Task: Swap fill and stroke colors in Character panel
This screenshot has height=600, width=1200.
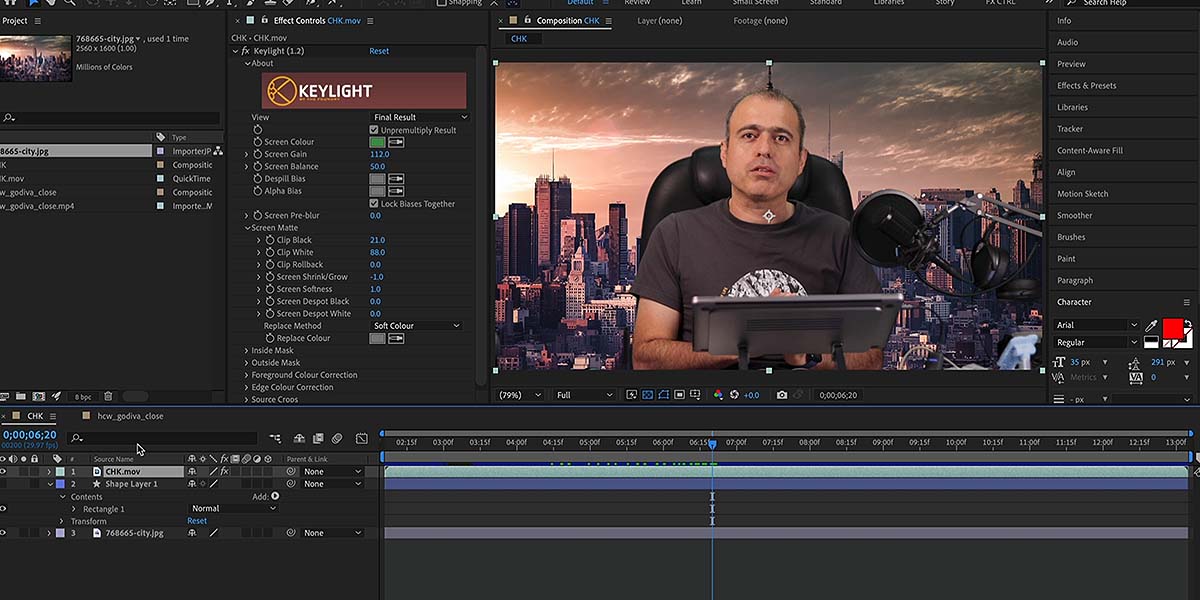Action: coord(1188,323)
